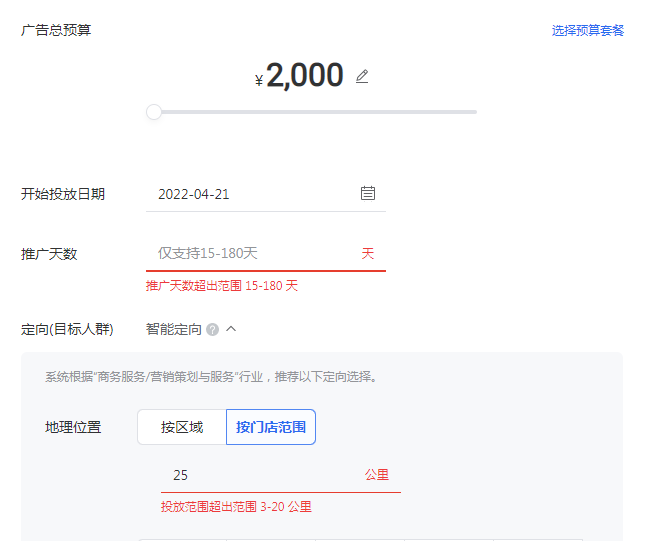Click the 2,000 budget amount
This screenshot has height=542, width=645.
click(x=304, y=76)
